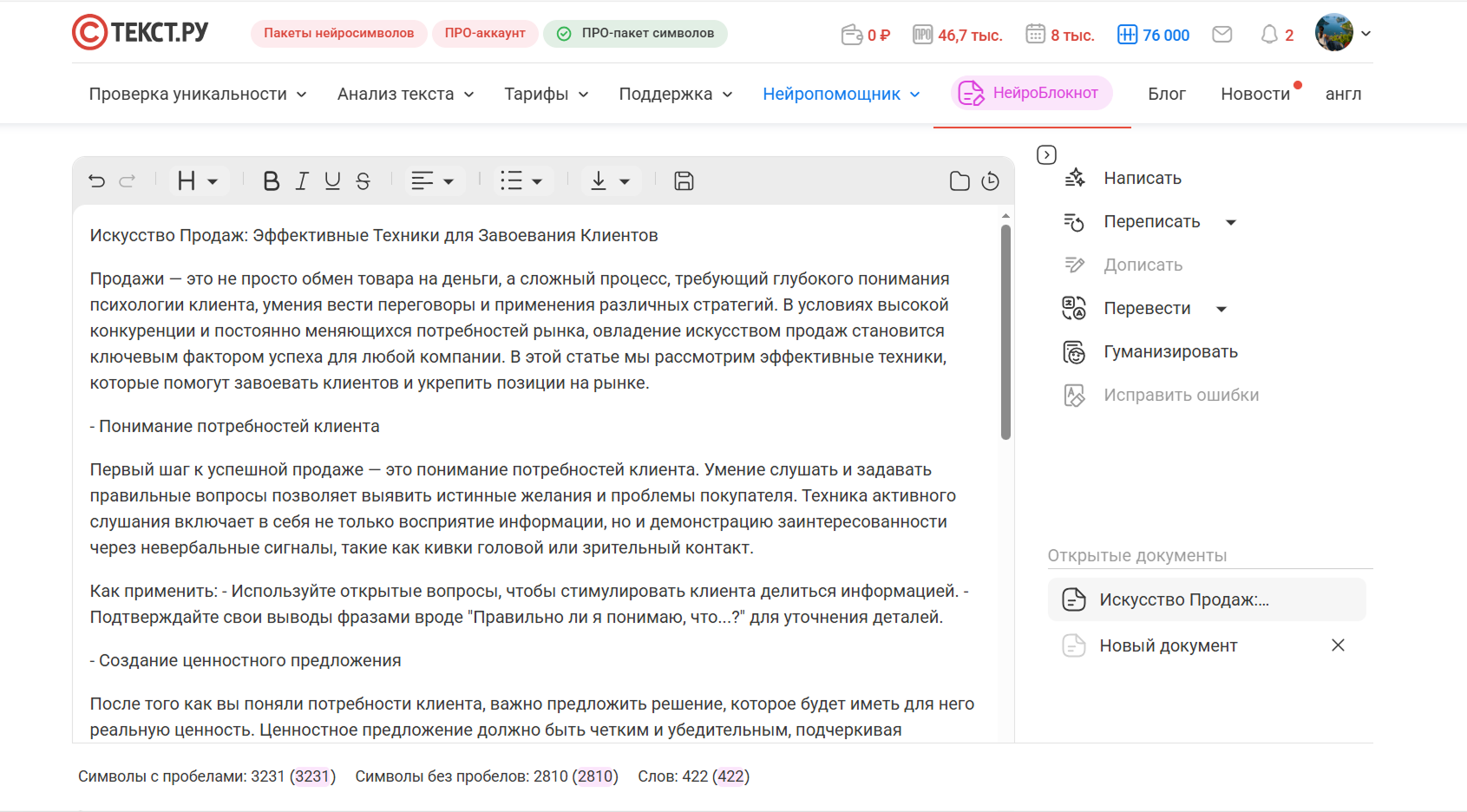The width and height of the screenshot is (1467, 812).
Task: Open the messages envelope icon
Action: [1221, 34]
